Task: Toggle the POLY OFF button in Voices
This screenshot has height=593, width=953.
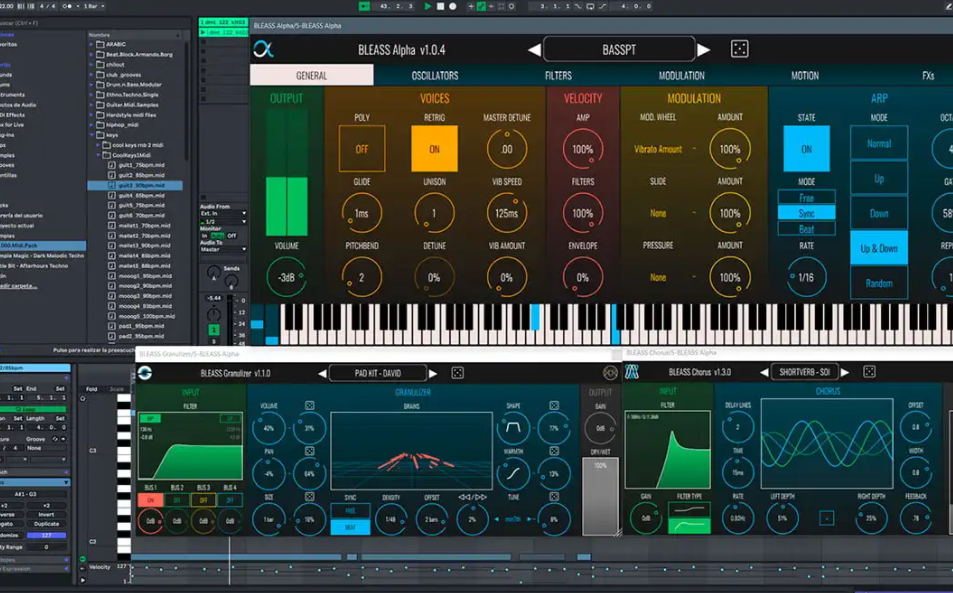Action: click(362, 149)
